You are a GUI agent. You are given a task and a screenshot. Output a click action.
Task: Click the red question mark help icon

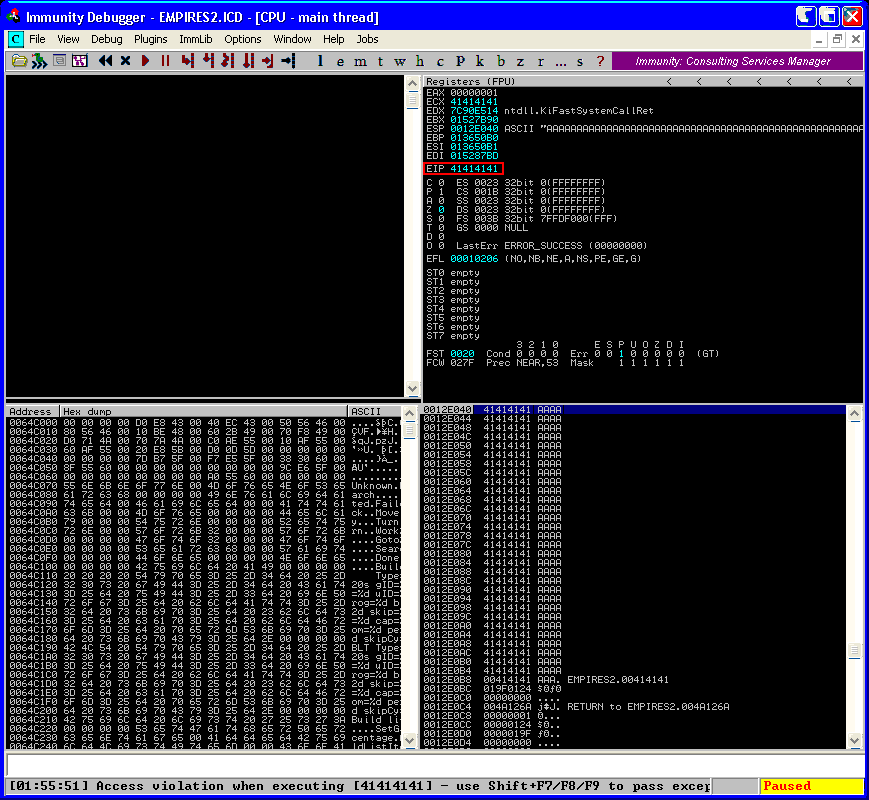tap(600, 61)
